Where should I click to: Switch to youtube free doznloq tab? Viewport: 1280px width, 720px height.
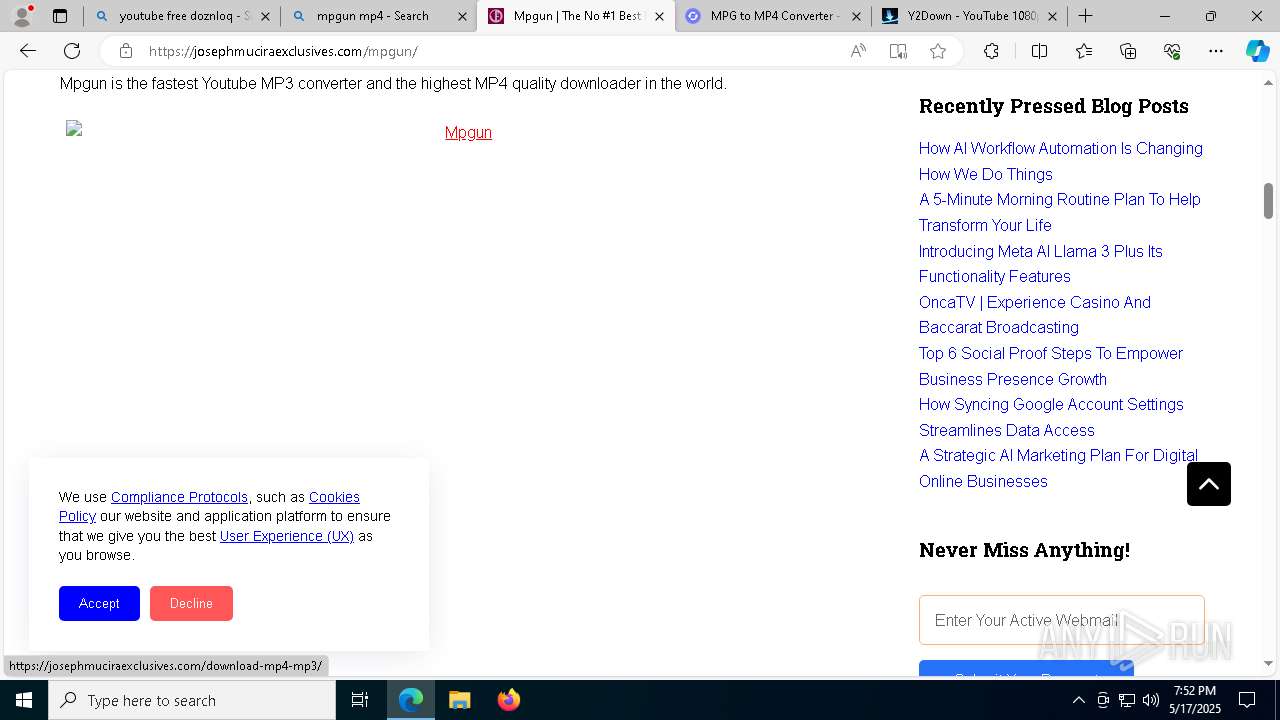click(182, 16)
